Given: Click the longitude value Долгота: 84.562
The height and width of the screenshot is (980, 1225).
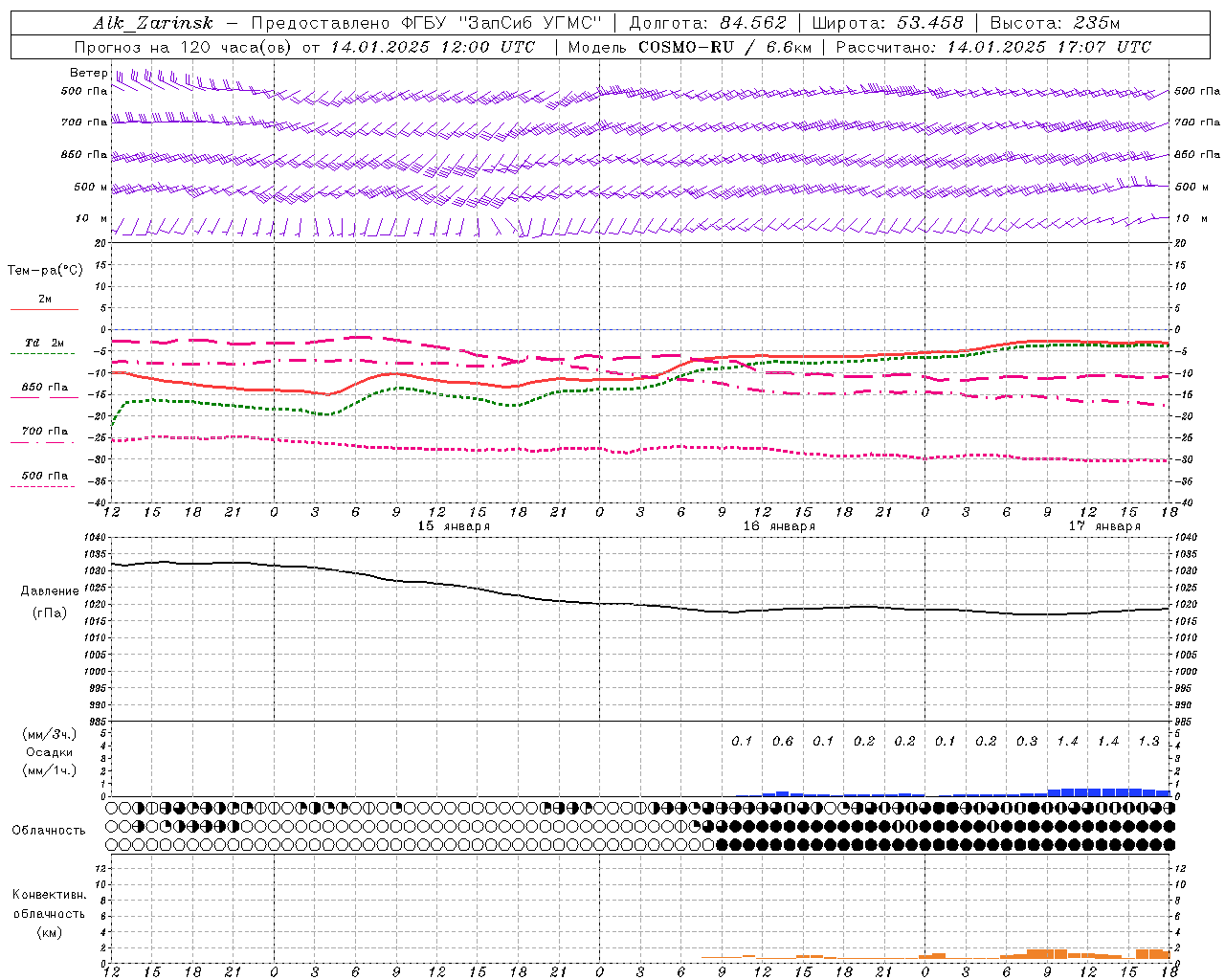Looking at the screenshot, I should click(707, 23).
